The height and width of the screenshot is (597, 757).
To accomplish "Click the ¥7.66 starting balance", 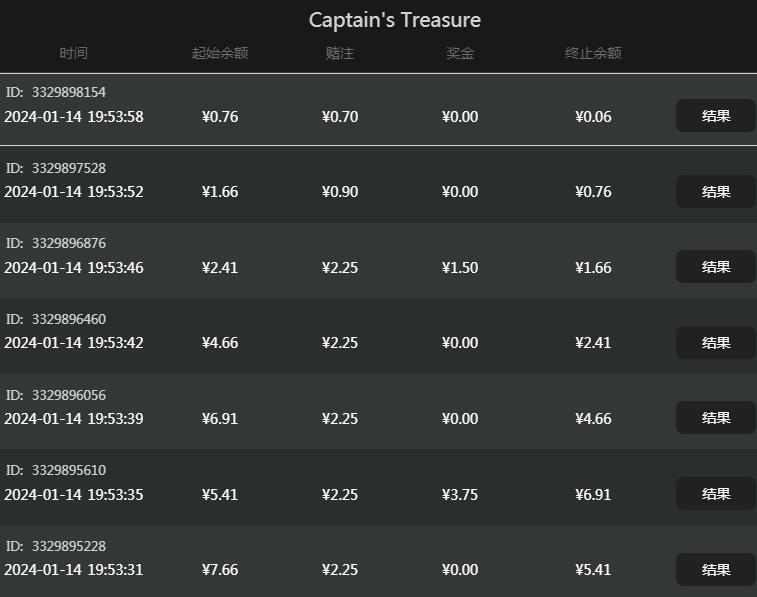I will 220,570.
